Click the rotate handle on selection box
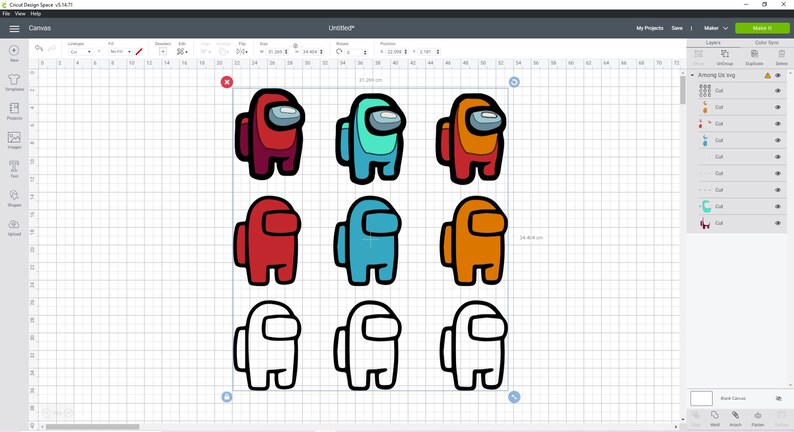The image size is (794, 432). pyautogui.click(x=514, y=82)
